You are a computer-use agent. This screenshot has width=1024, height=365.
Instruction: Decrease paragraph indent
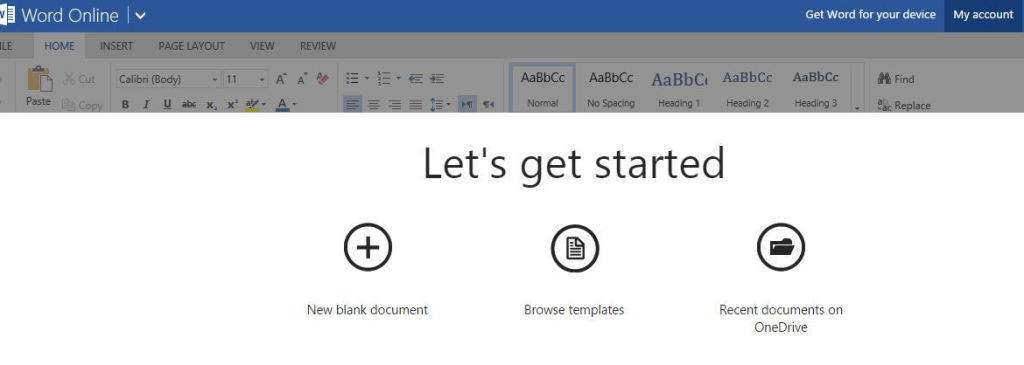click(x=415, y=79)
